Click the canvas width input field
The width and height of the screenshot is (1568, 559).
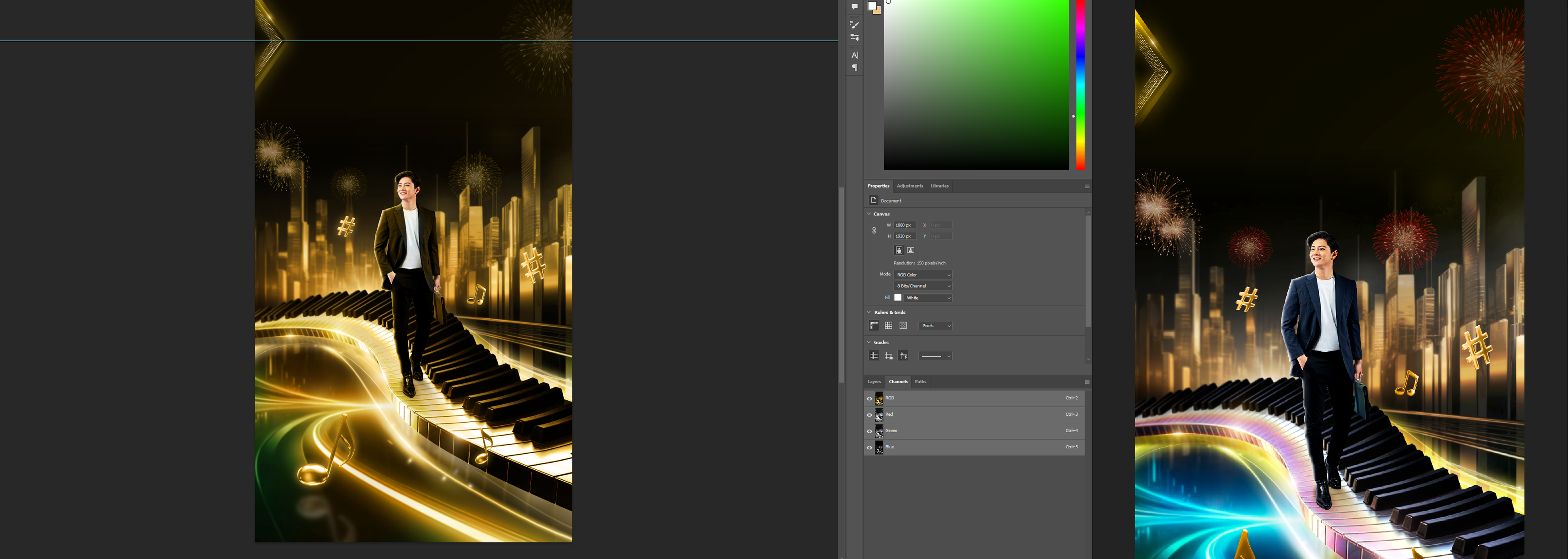pyautogui.click(x=905, y=226)
